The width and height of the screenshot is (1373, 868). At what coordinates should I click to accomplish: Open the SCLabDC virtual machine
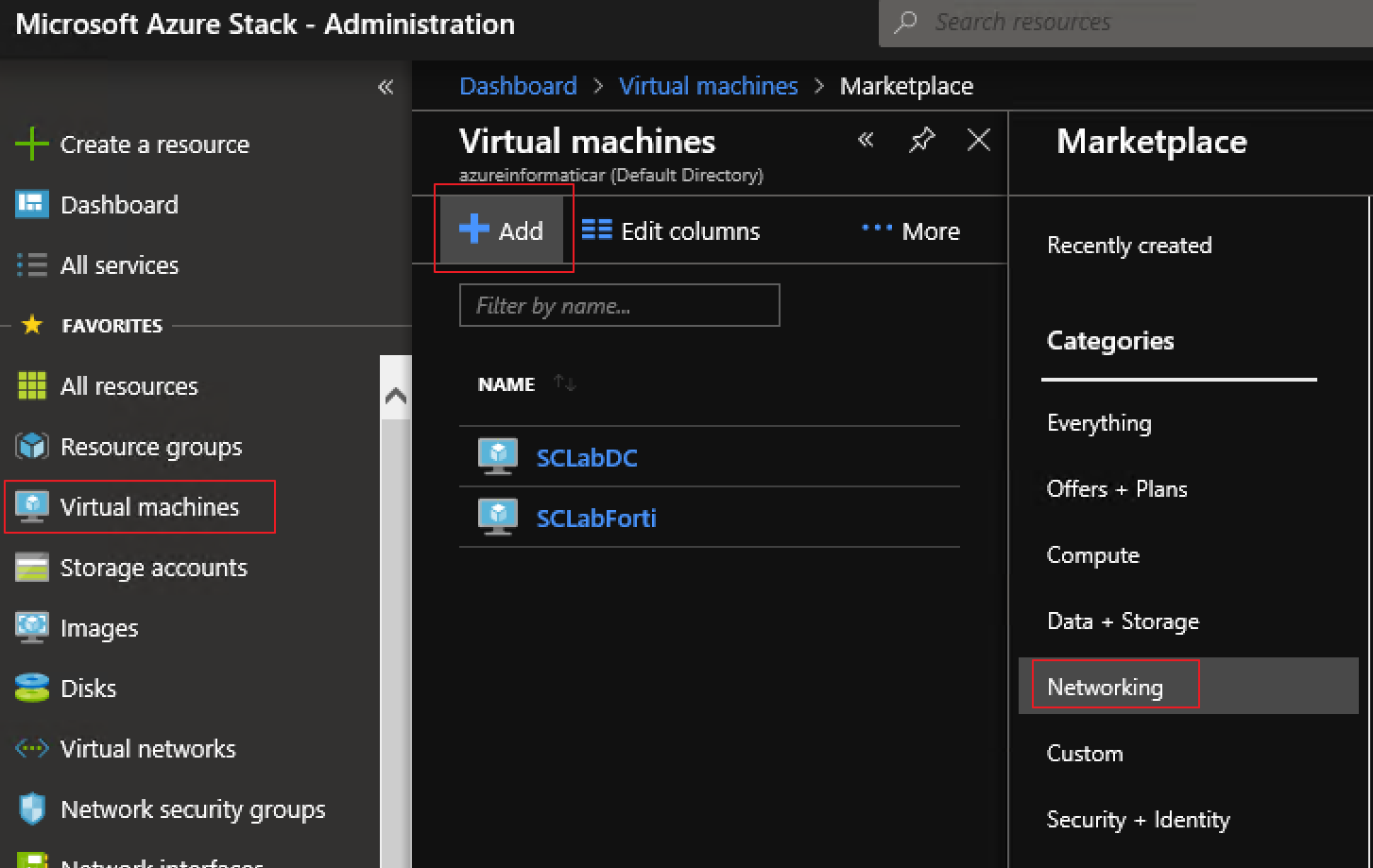pos(587,457)
